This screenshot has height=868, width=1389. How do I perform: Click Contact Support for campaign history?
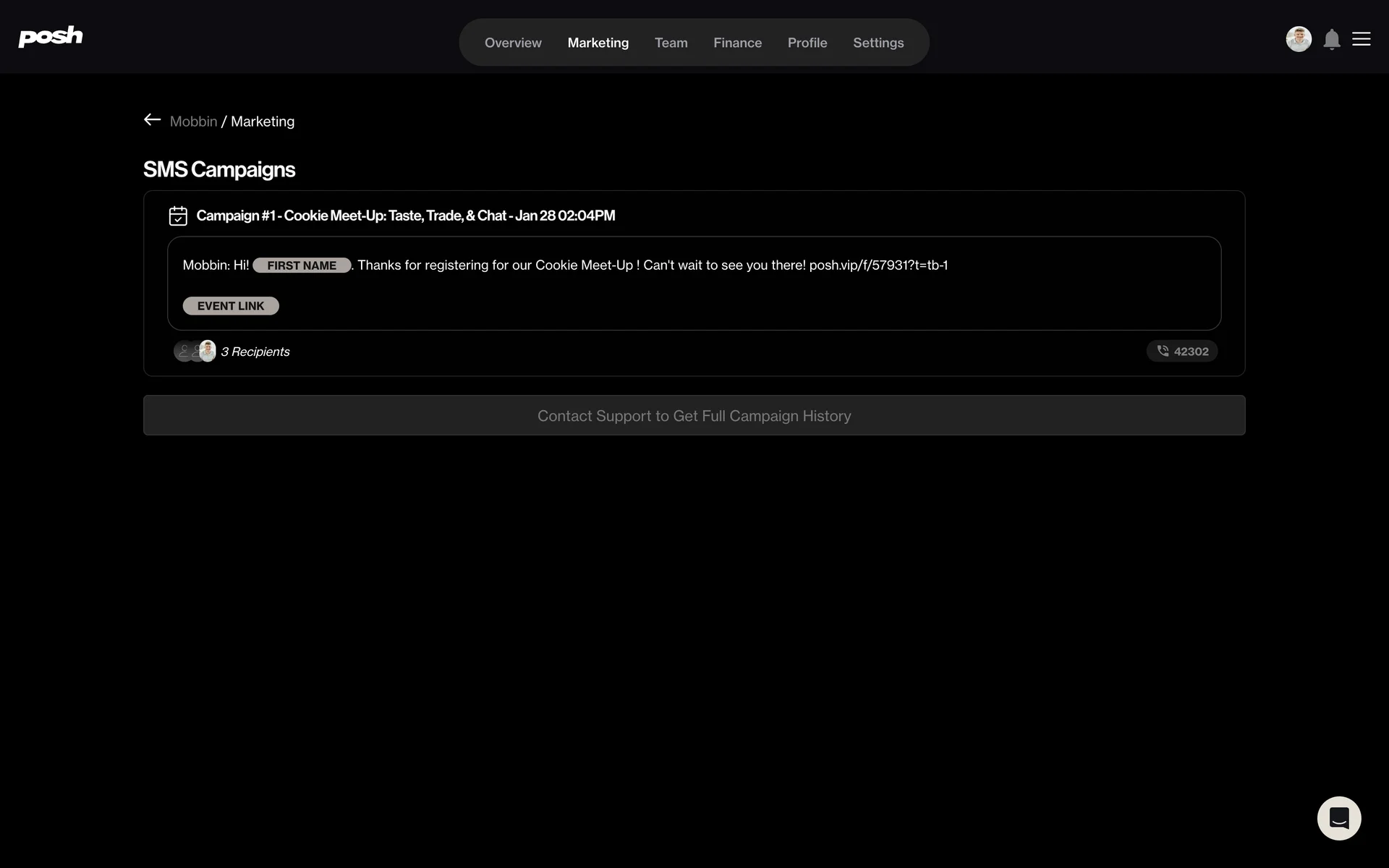694,415
